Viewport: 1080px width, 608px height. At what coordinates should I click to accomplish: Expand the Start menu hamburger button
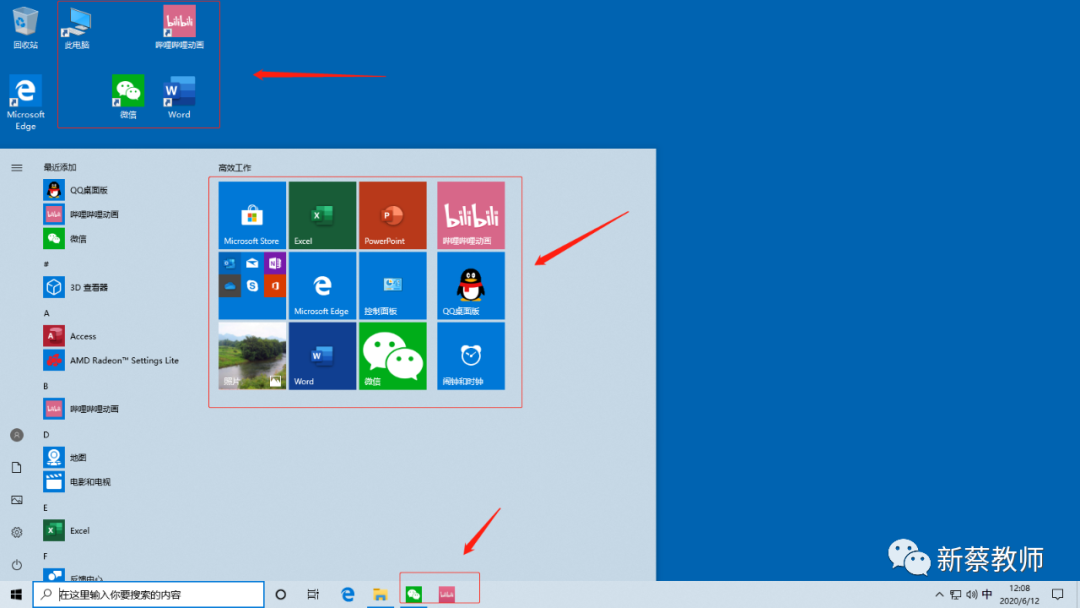[17, 167]
